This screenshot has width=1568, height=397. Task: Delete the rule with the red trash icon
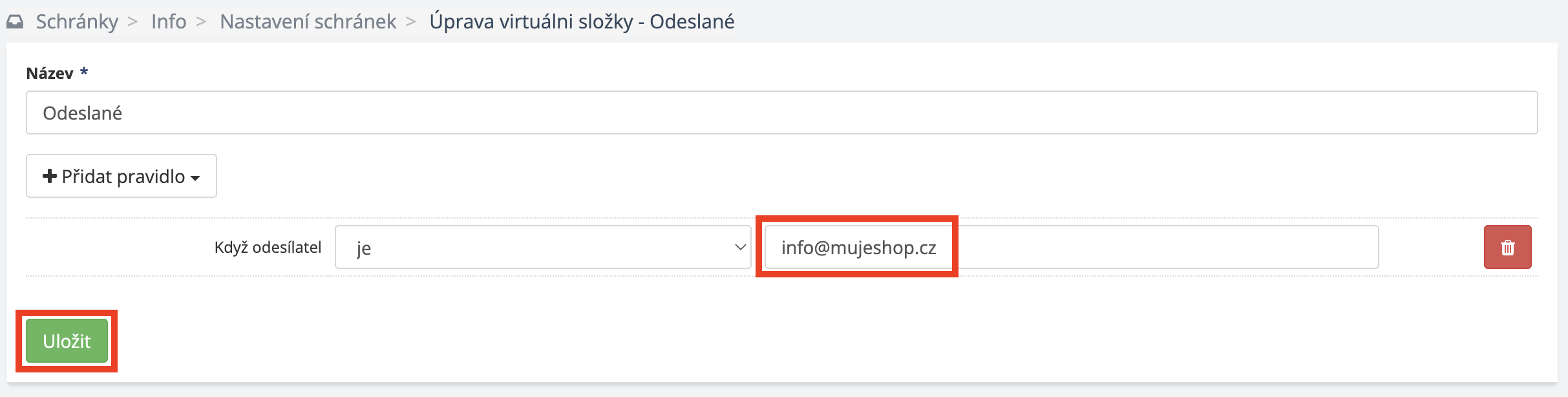pyautogui.click(x=1507, y=247)
